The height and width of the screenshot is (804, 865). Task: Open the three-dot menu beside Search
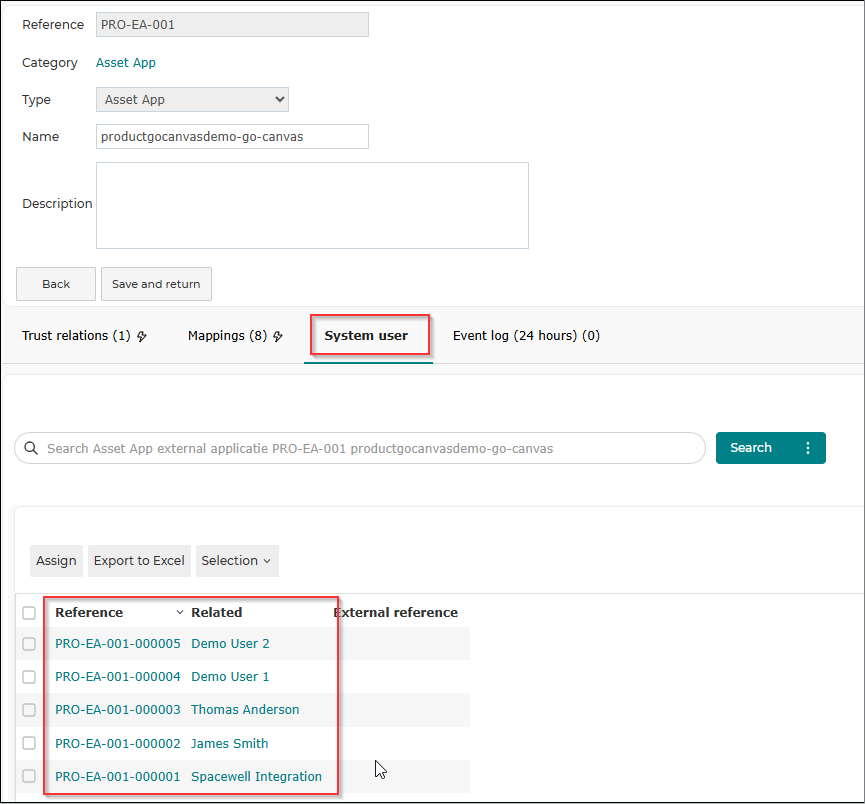point(808,448)
